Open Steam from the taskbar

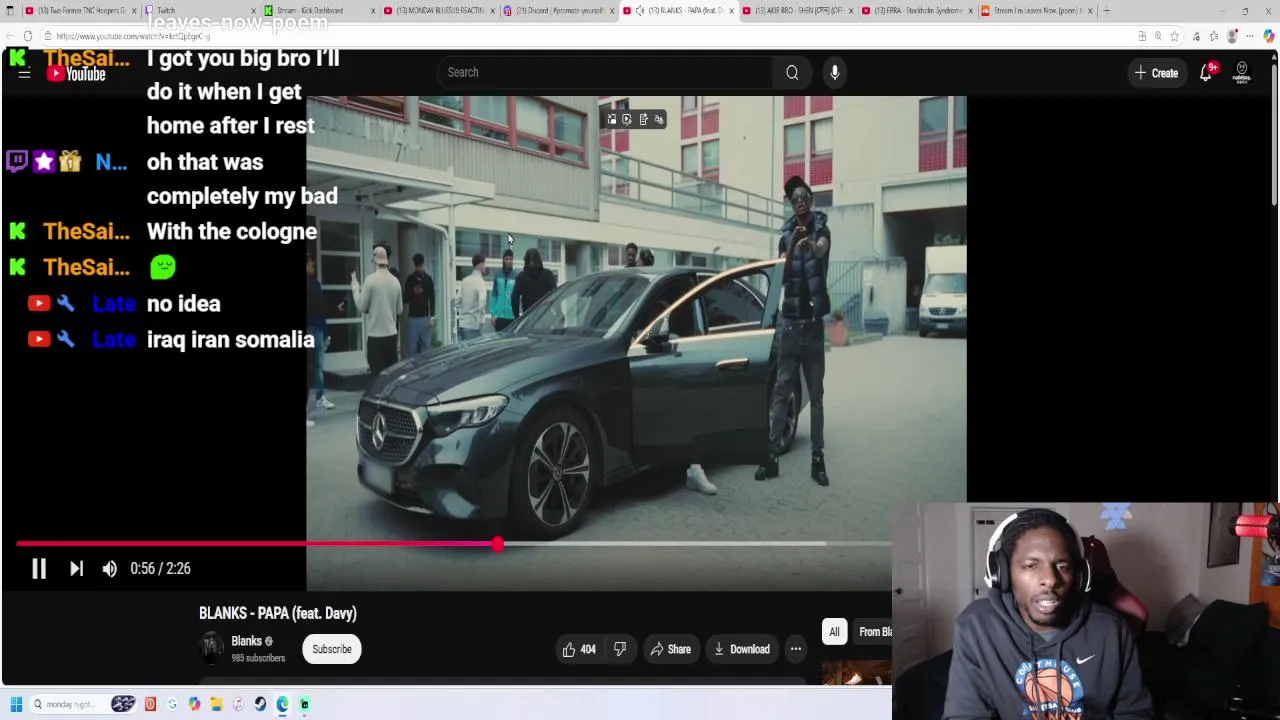[x=260, y=704]
